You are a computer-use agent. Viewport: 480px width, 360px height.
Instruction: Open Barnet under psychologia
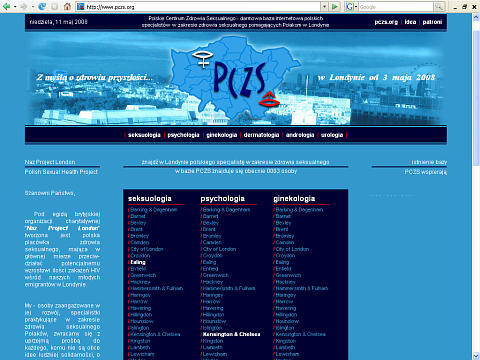point(211,216)
